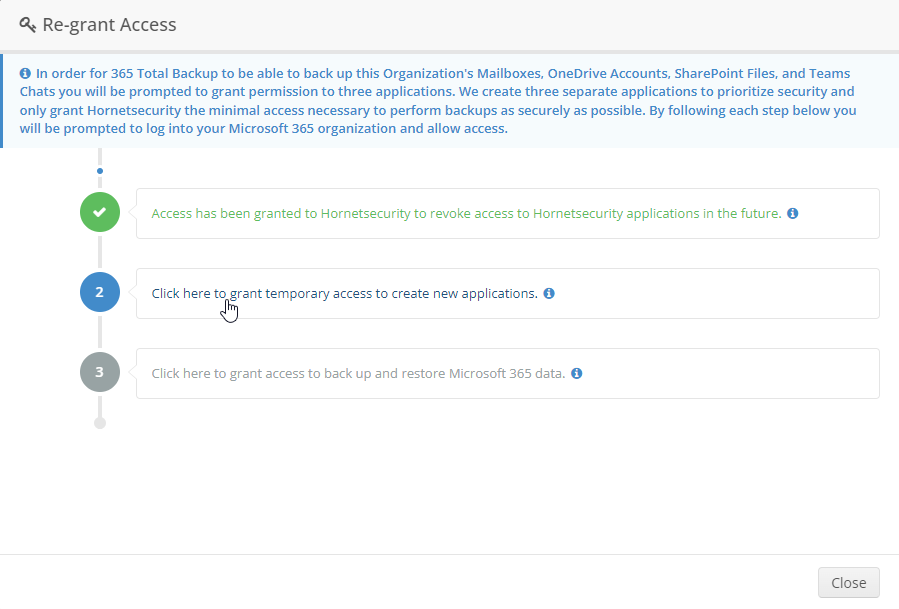Click the Re-grant Access dialog title
The image size is (899, 609).
pyautogui.click(x=110, y=24)
